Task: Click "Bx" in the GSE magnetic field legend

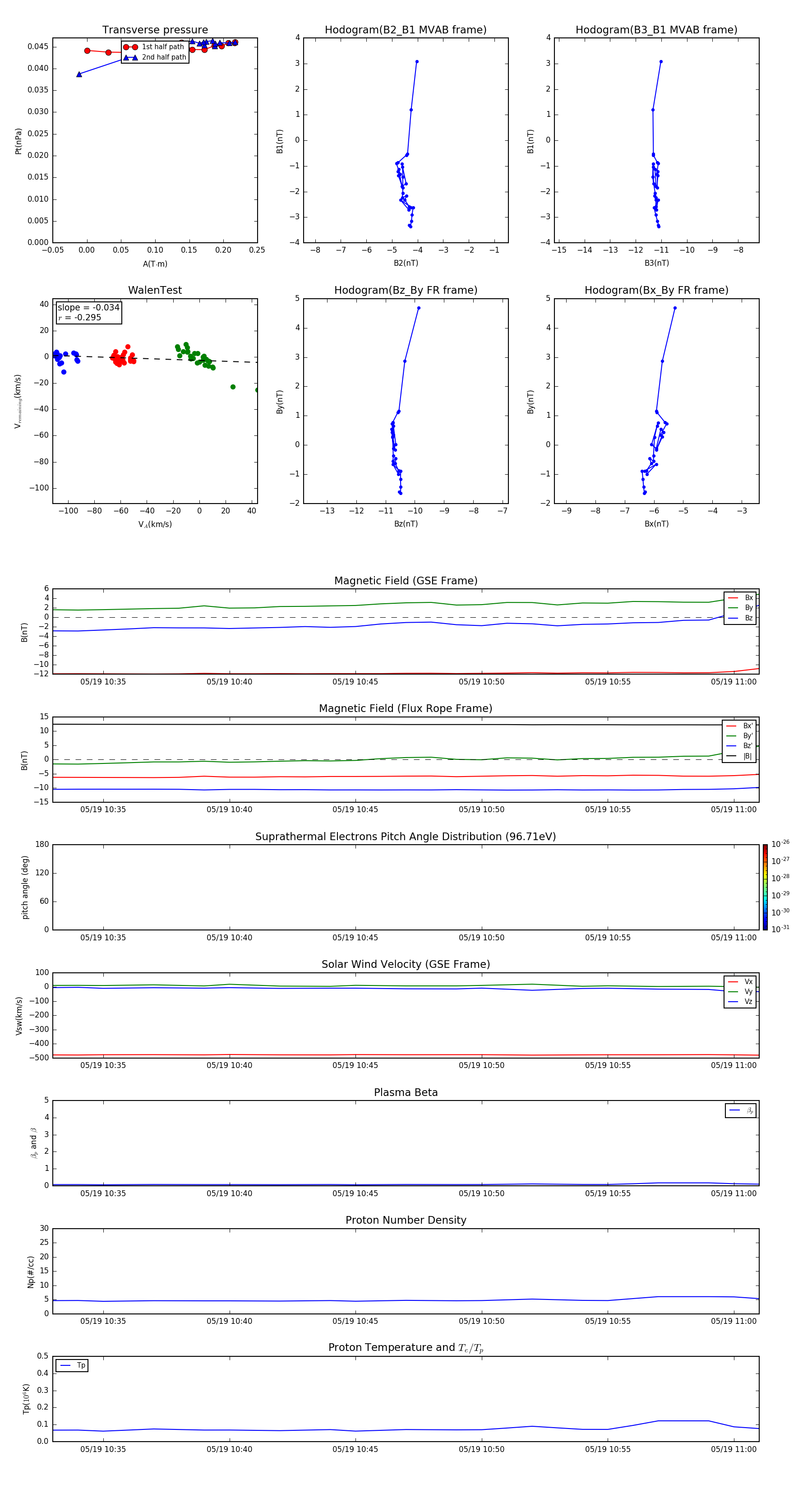Action: (x=741, y=598)
